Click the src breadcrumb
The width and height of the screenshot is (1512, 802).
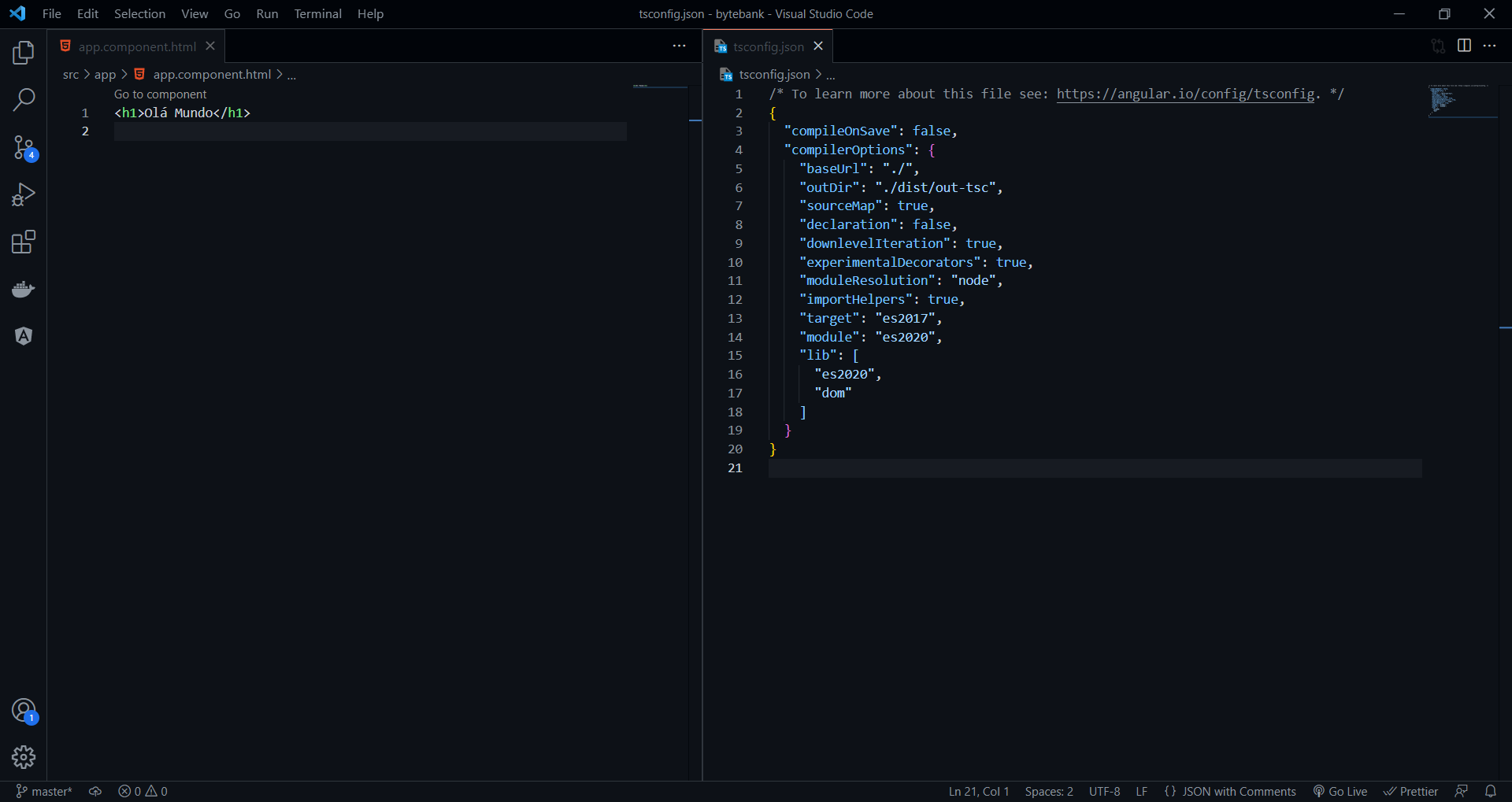tap(71, 74)
